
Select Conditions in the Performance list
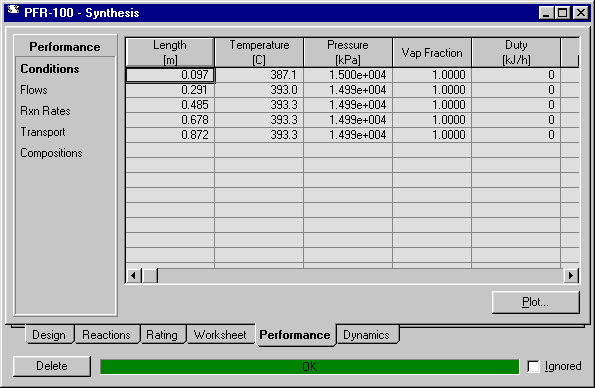point(50,69)
